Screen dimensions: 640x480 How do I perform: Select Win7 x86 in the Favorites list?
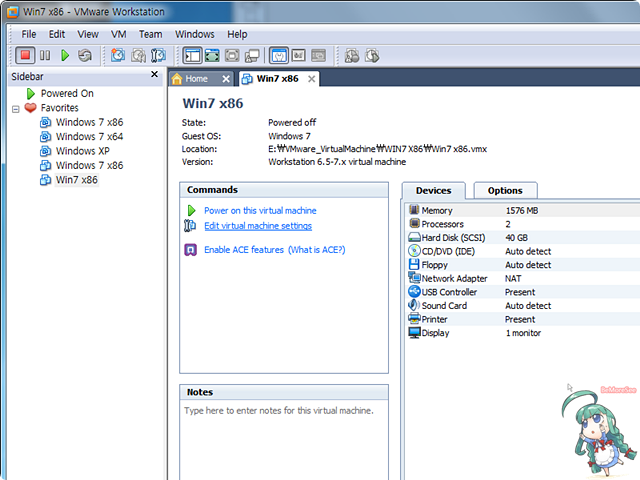click(x=77, y=180)
